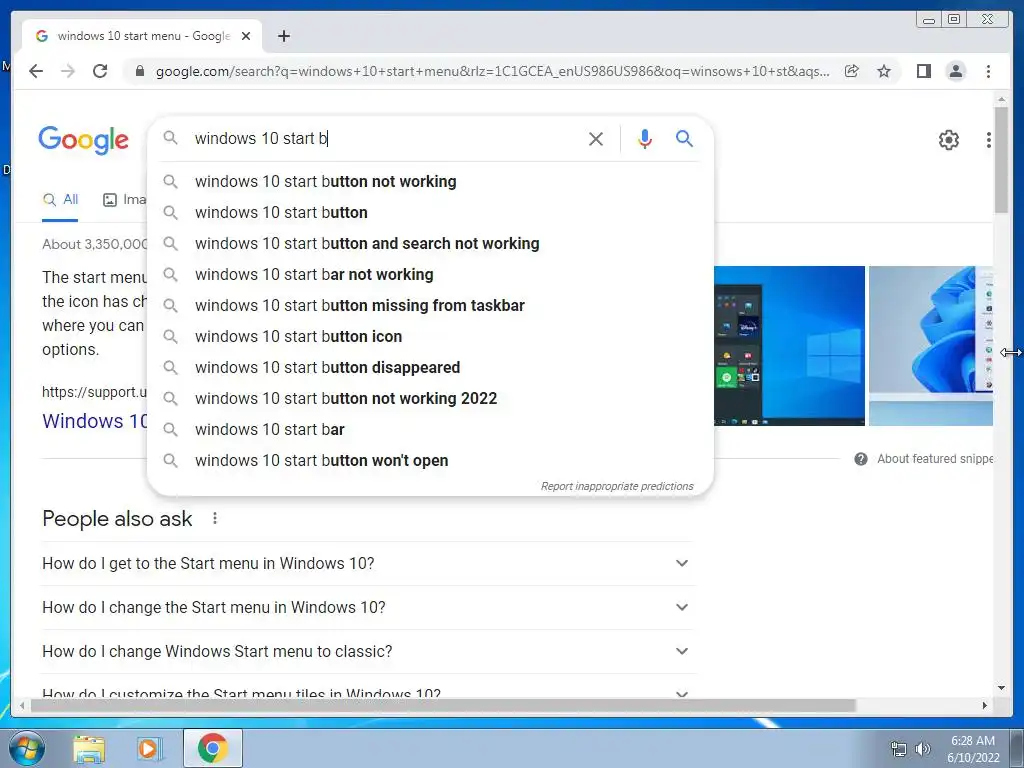Image resolution: width=1024 pixels, height=768 pixels.
Task: Go back with the browser back arrow
Action: point(36,71)
